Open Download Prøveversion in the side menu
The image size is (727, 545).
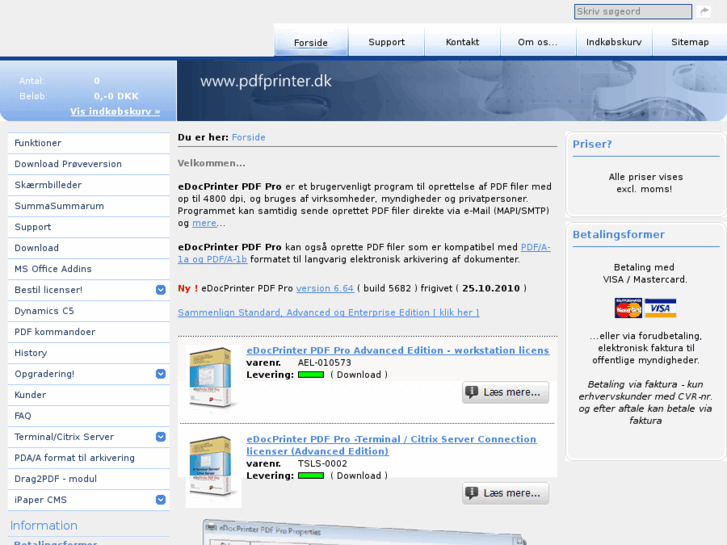coord(89,164)
